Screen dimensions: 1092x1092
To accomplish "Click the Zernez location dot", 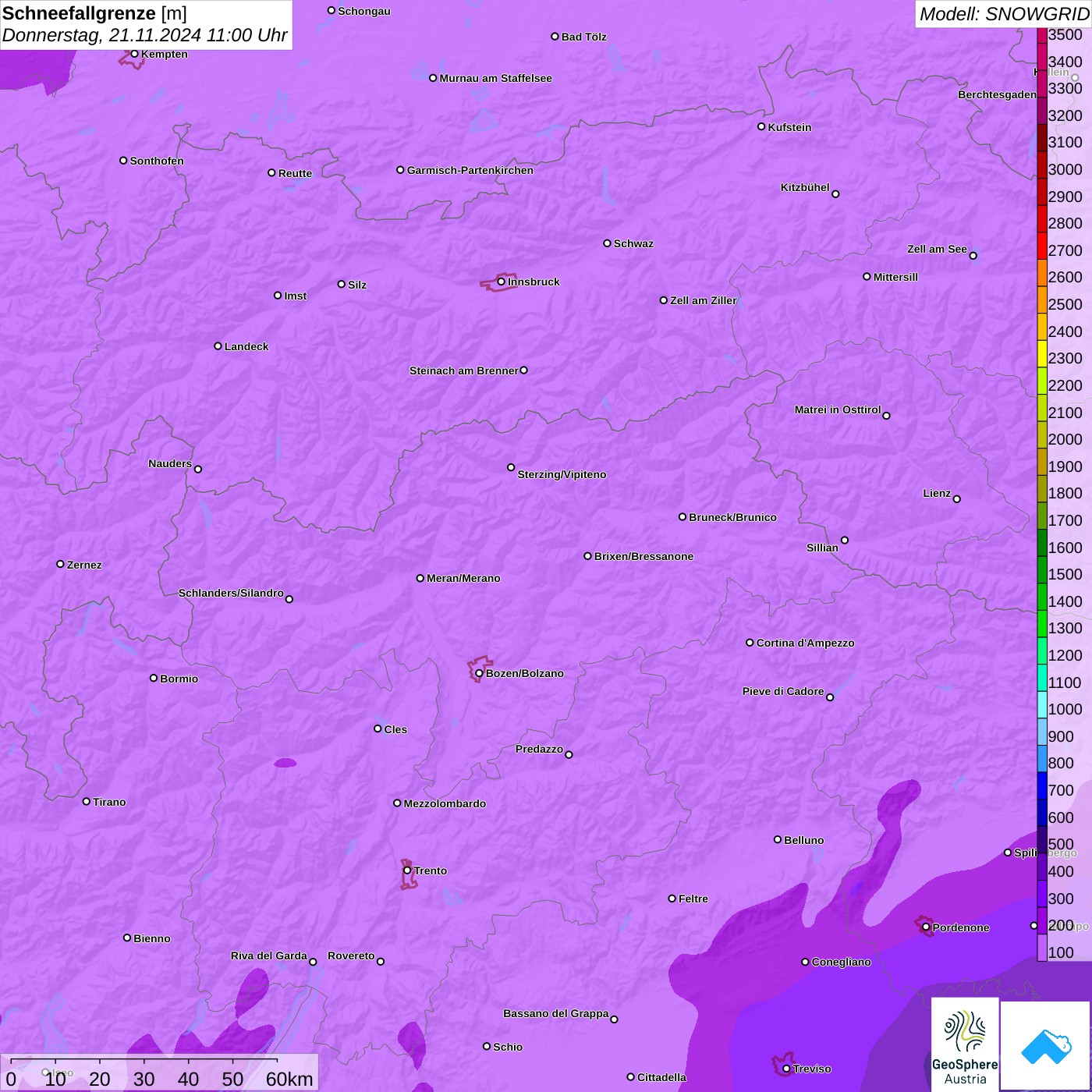I will tap(61, 564).
